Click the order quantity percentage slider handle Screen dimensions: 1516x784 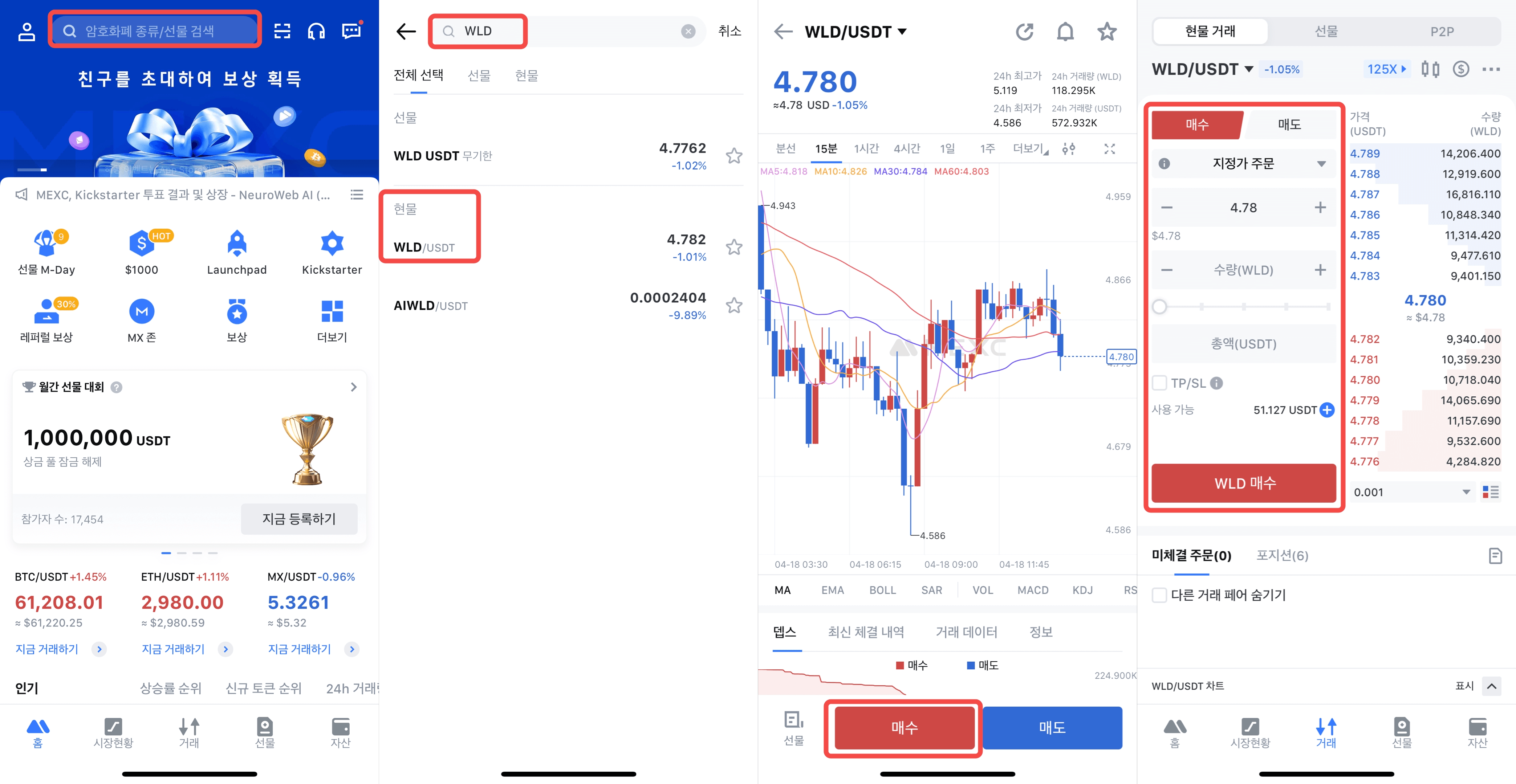pos(1159,307)
